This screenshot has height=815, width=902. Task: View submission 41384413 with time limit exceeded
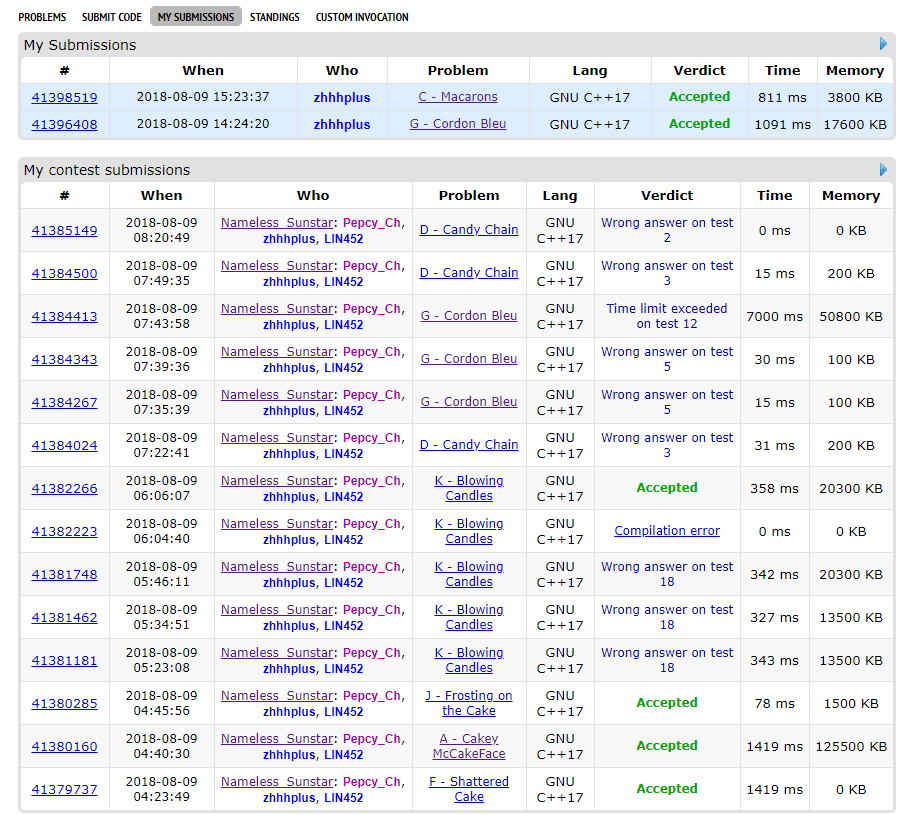click(x=64, y=317)
